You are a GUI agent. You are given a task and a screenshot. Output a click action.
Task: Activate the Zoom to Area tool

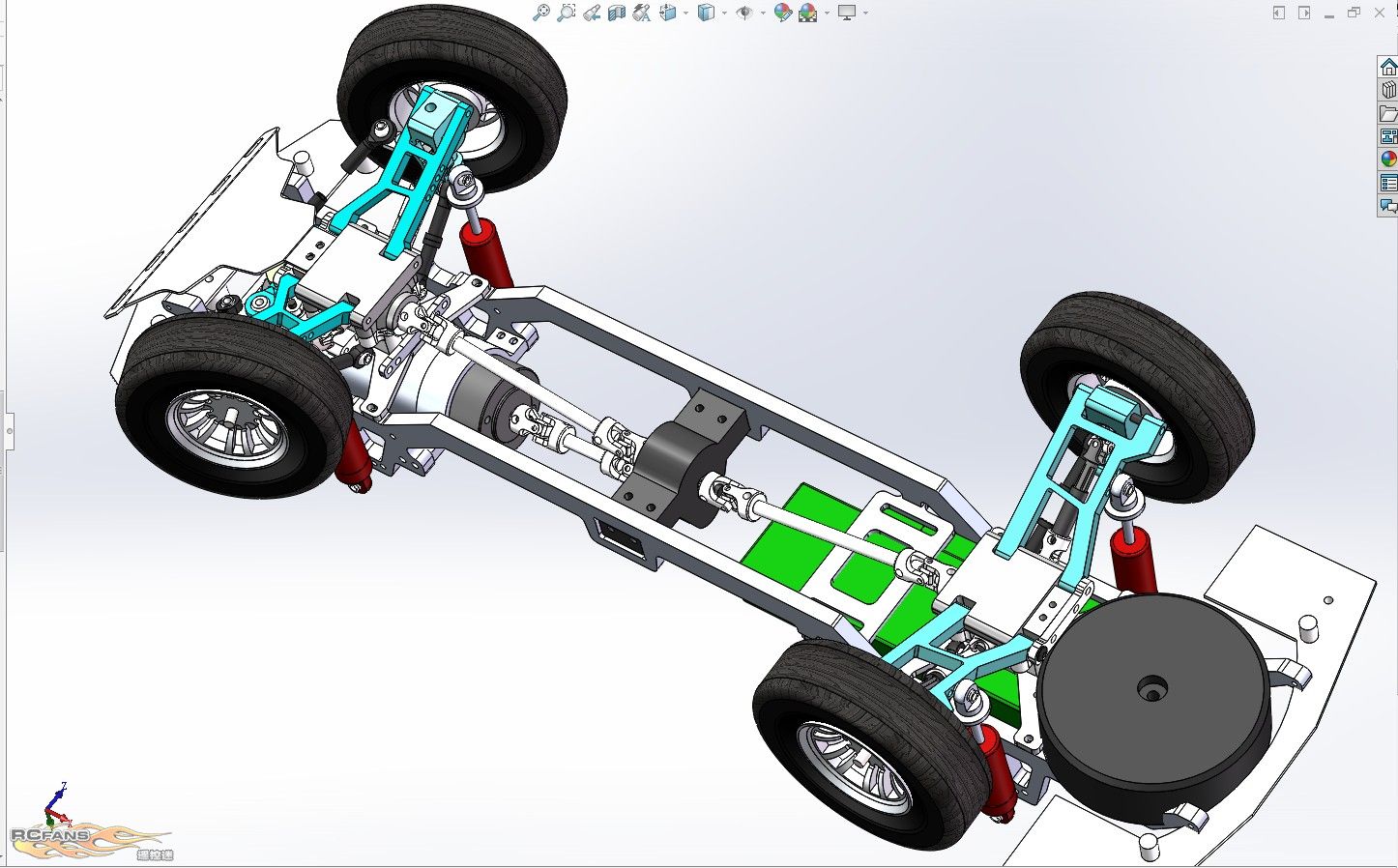(567, 13)
